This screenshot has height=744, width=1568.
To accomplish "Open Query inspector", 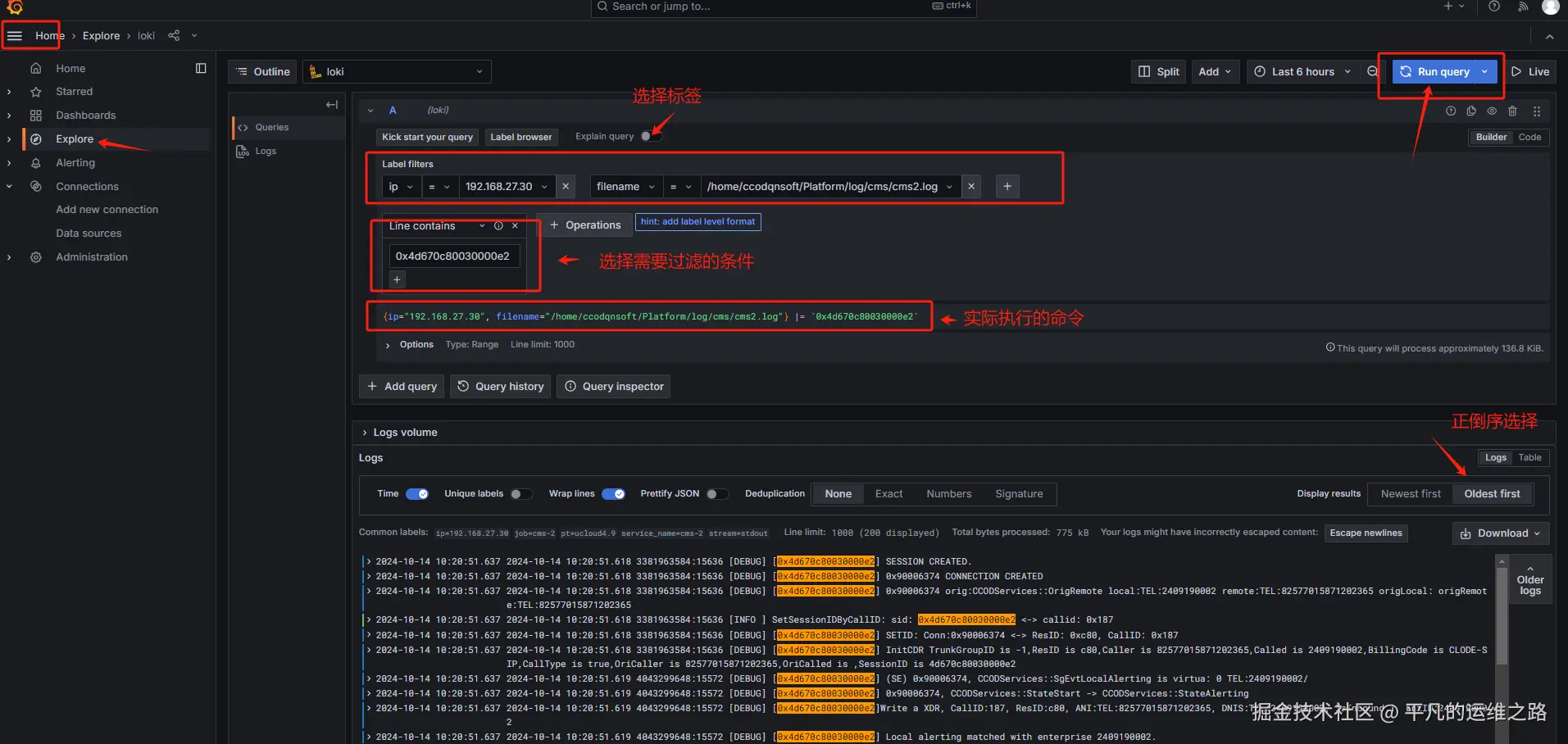I will 614,387.
